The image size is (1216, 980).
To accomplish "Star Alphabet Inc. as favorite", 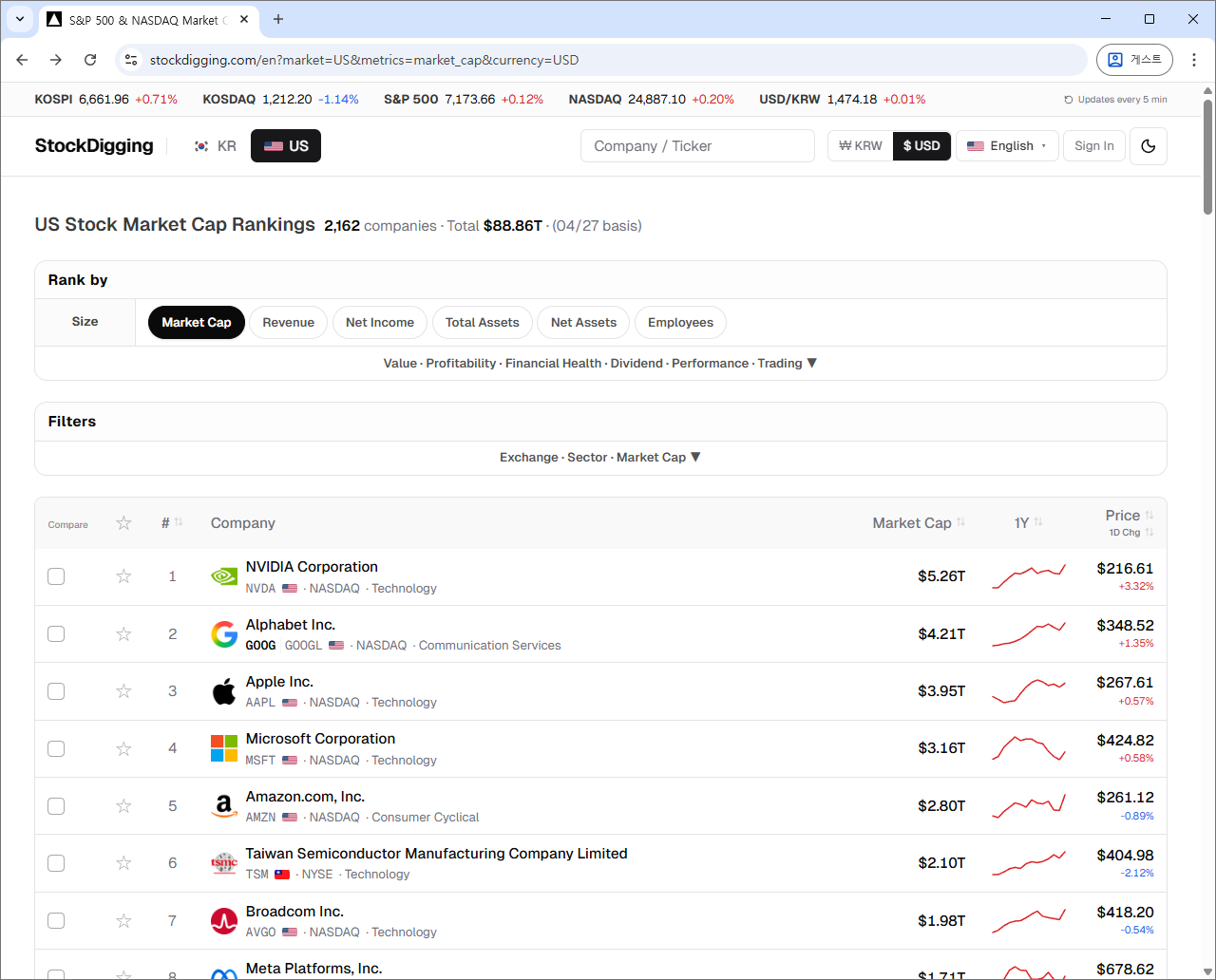I will (x=123, y=634).
